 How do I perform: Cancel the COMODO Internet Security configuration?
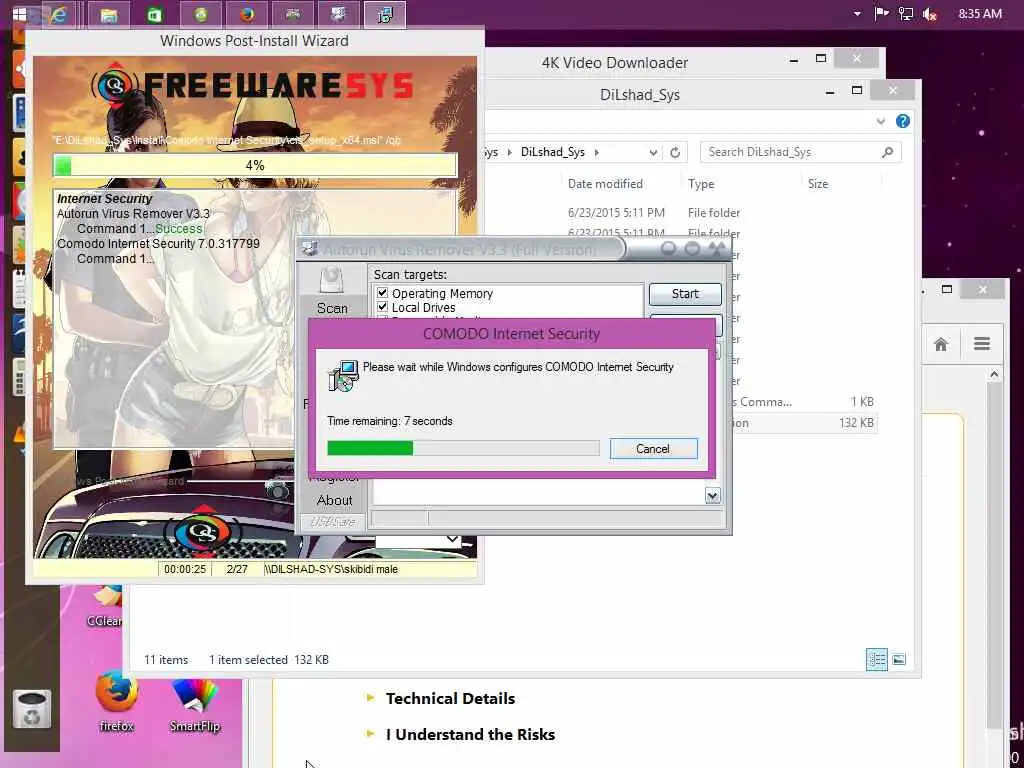pyautogui.click(x=653, y=449)
